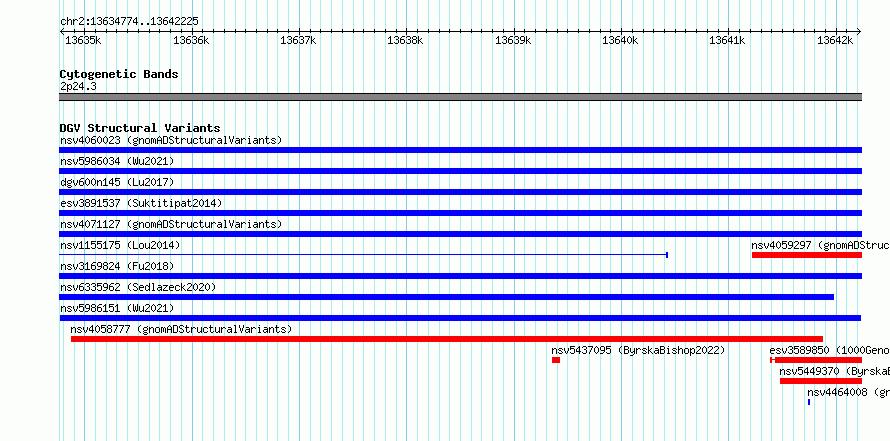Screen dimensions: 890x441
Task: Open the nsv4059297 variant label
Action: pos(820,245)
